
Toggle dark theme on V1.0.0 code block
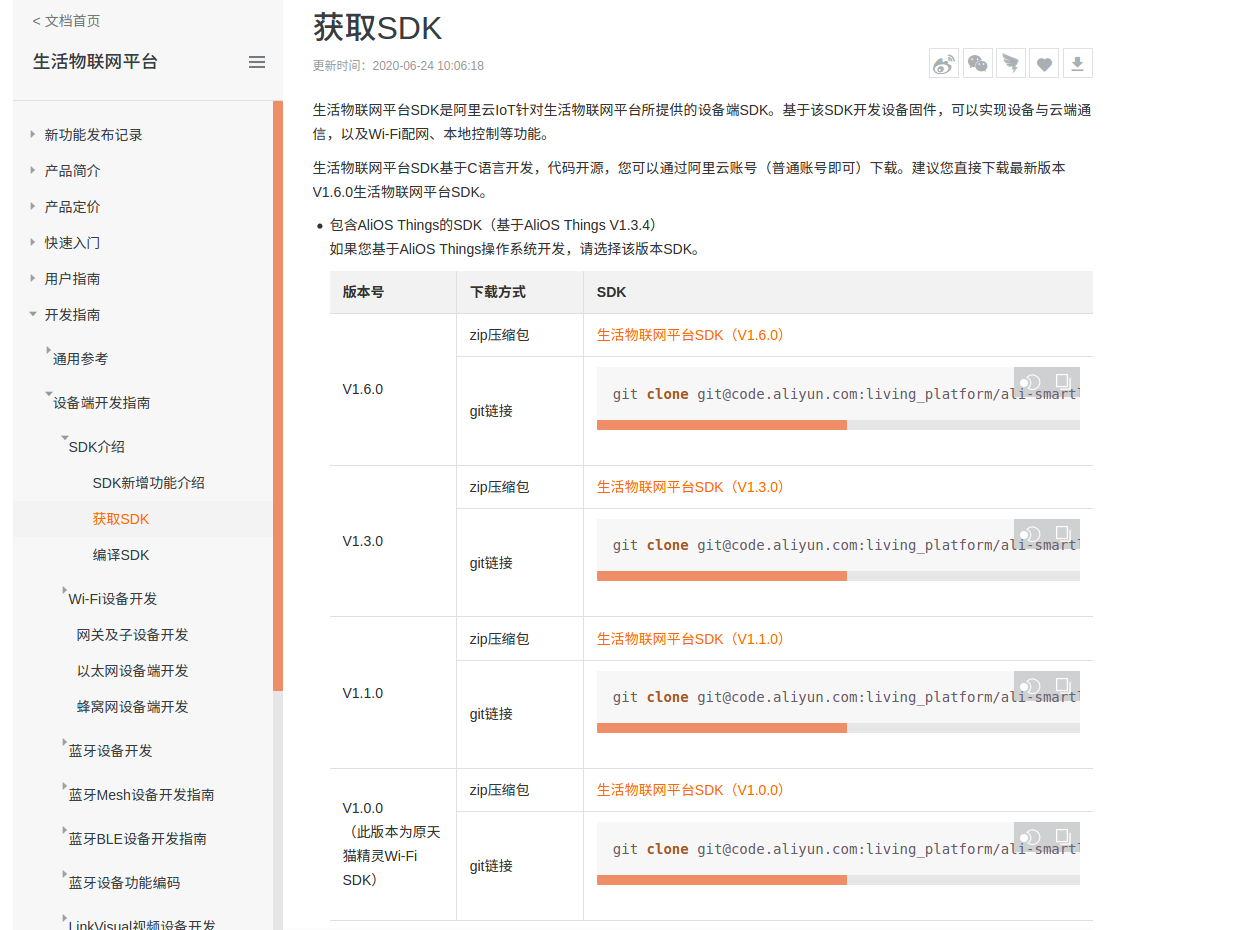click(1031, 837)
